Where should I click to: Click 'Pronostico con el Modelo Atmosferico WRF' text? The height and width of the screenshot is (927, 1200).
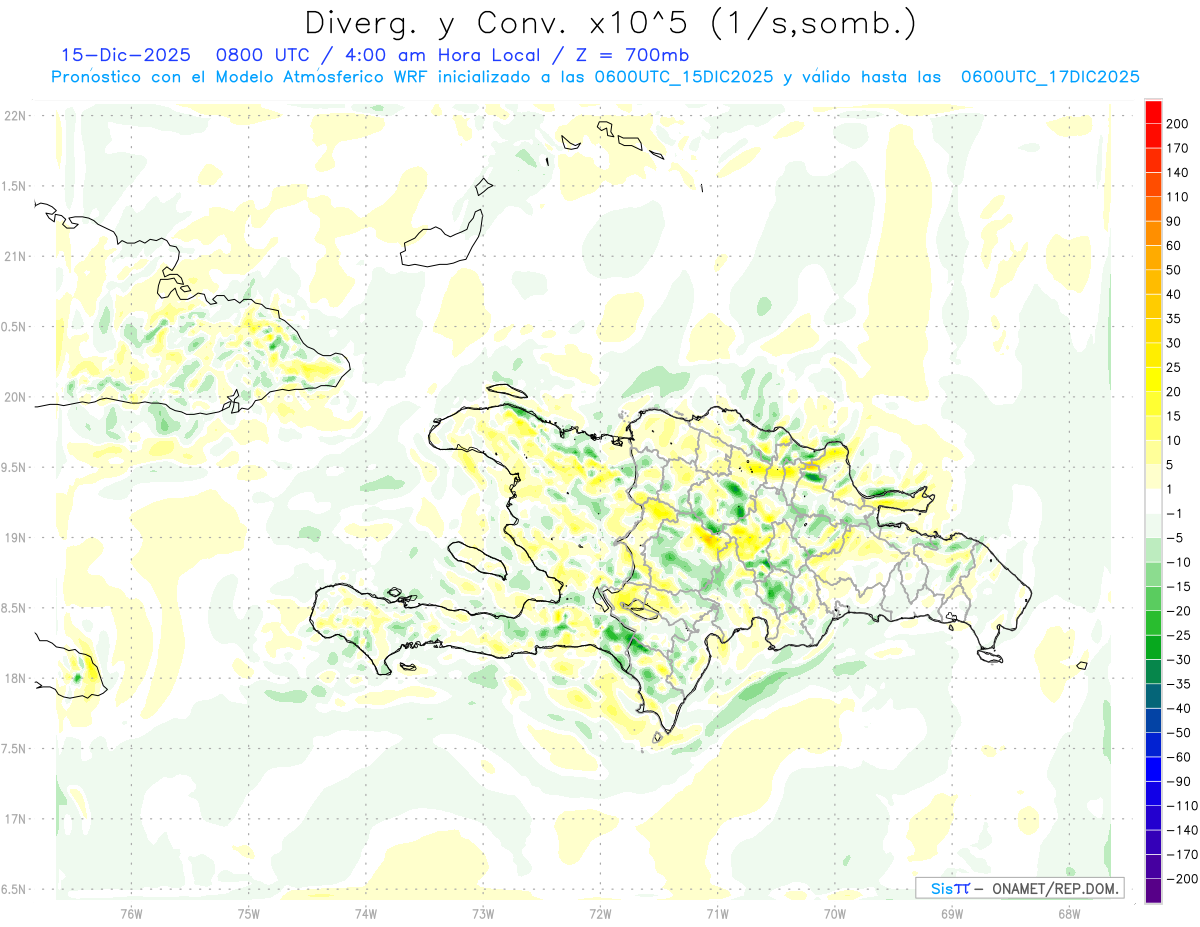point(241,77)
